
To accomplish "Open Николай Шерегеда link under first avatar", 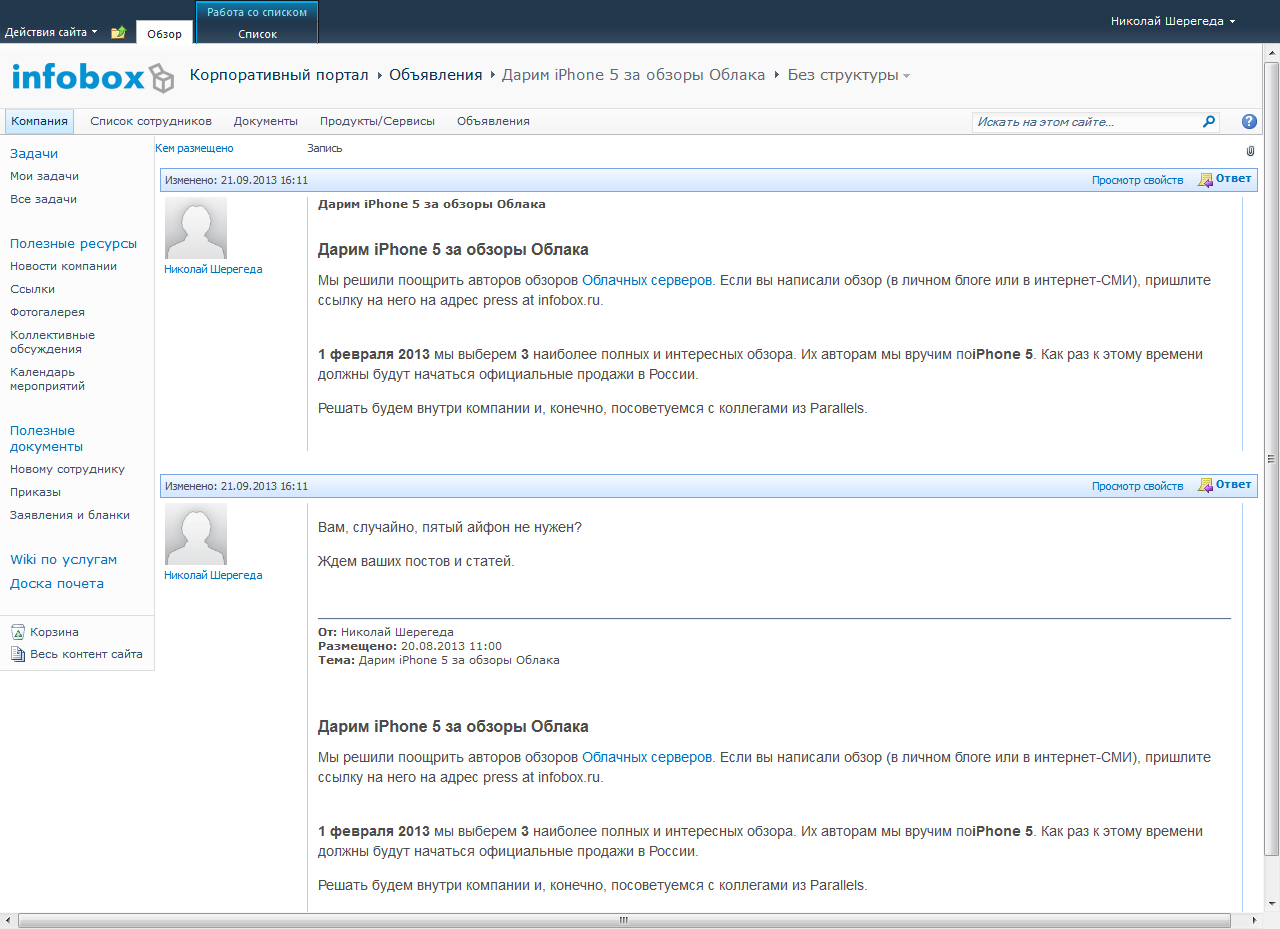I will click(x=213, y=269).
